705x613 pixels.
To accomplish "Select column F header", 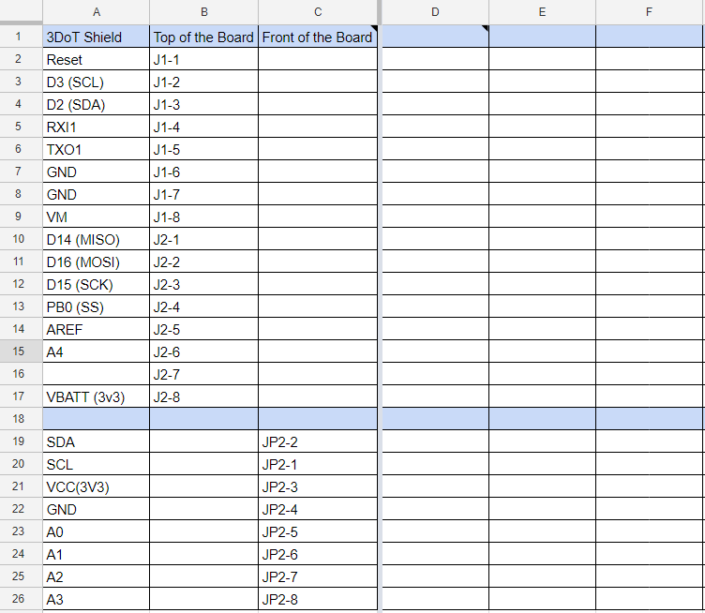I will [x=649, y=12].
